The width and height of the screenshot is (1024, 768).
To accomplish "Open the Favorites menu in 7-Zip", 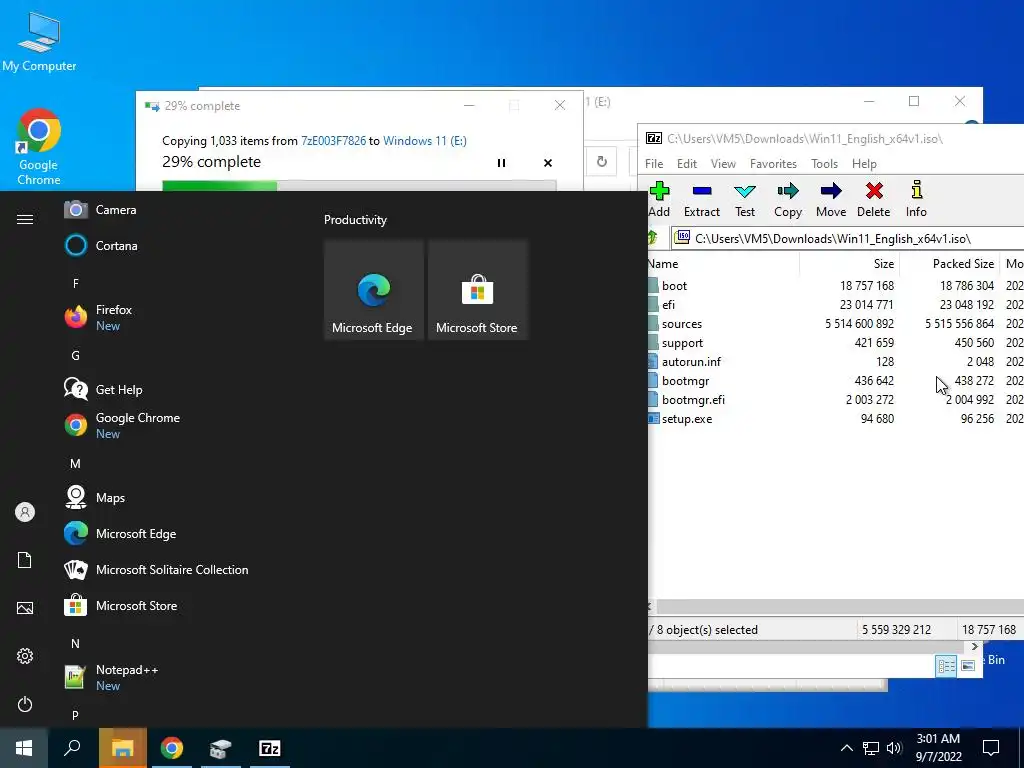I will [x=773, y=164].
